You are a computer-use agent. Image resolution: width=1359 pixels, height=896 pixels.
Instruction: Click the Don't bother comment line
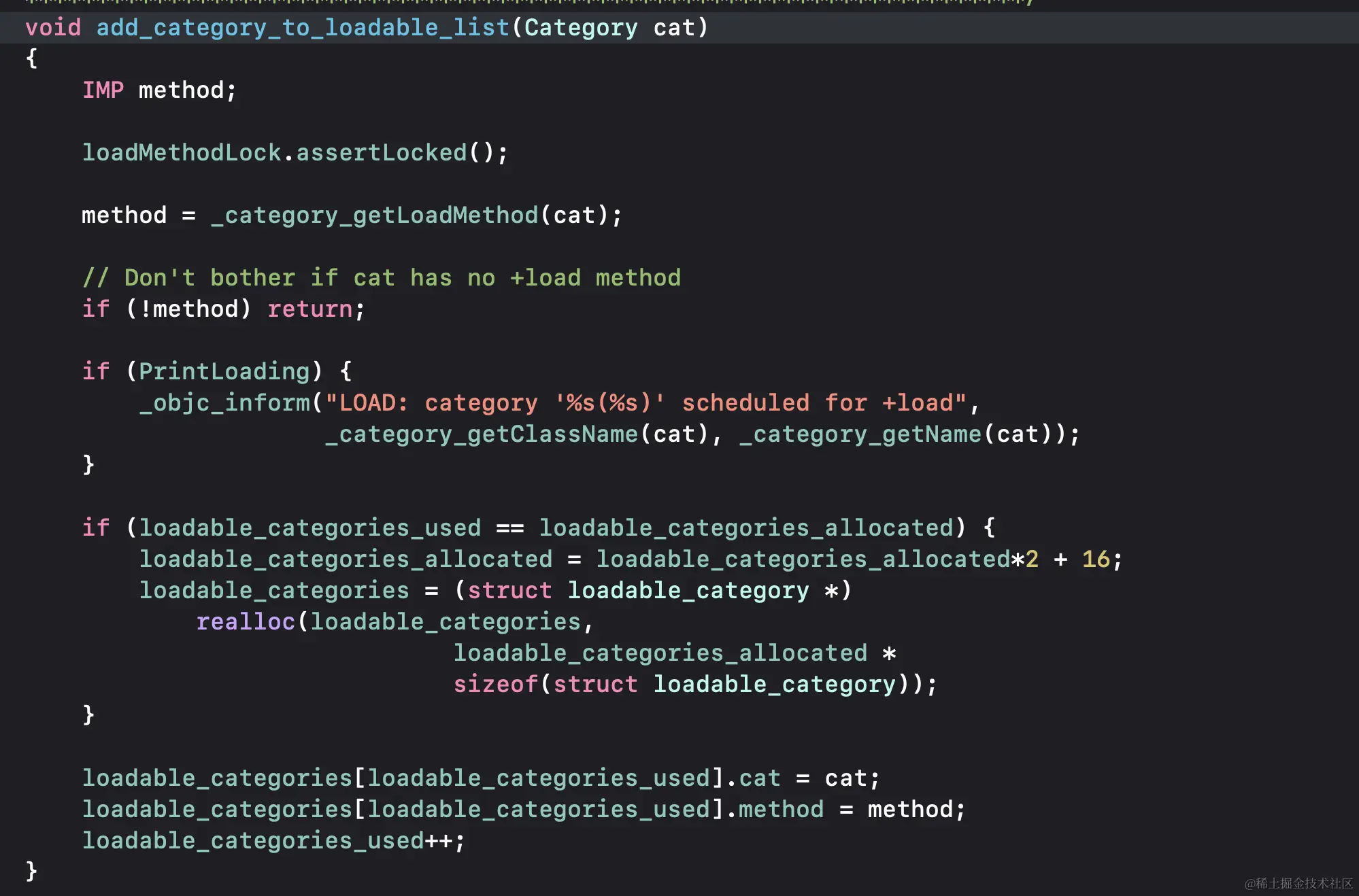click(x=381, y=278)
